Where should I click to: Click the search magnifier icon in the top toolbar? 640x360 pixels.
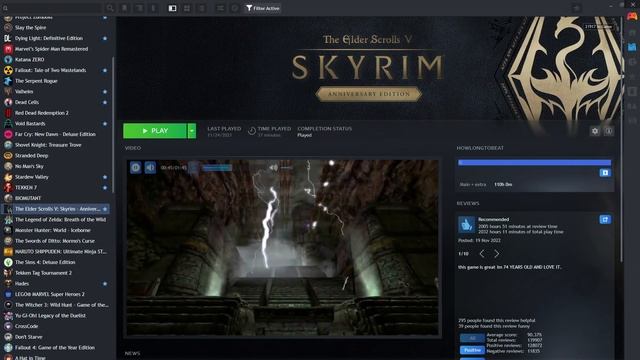[x=110, y=8]
